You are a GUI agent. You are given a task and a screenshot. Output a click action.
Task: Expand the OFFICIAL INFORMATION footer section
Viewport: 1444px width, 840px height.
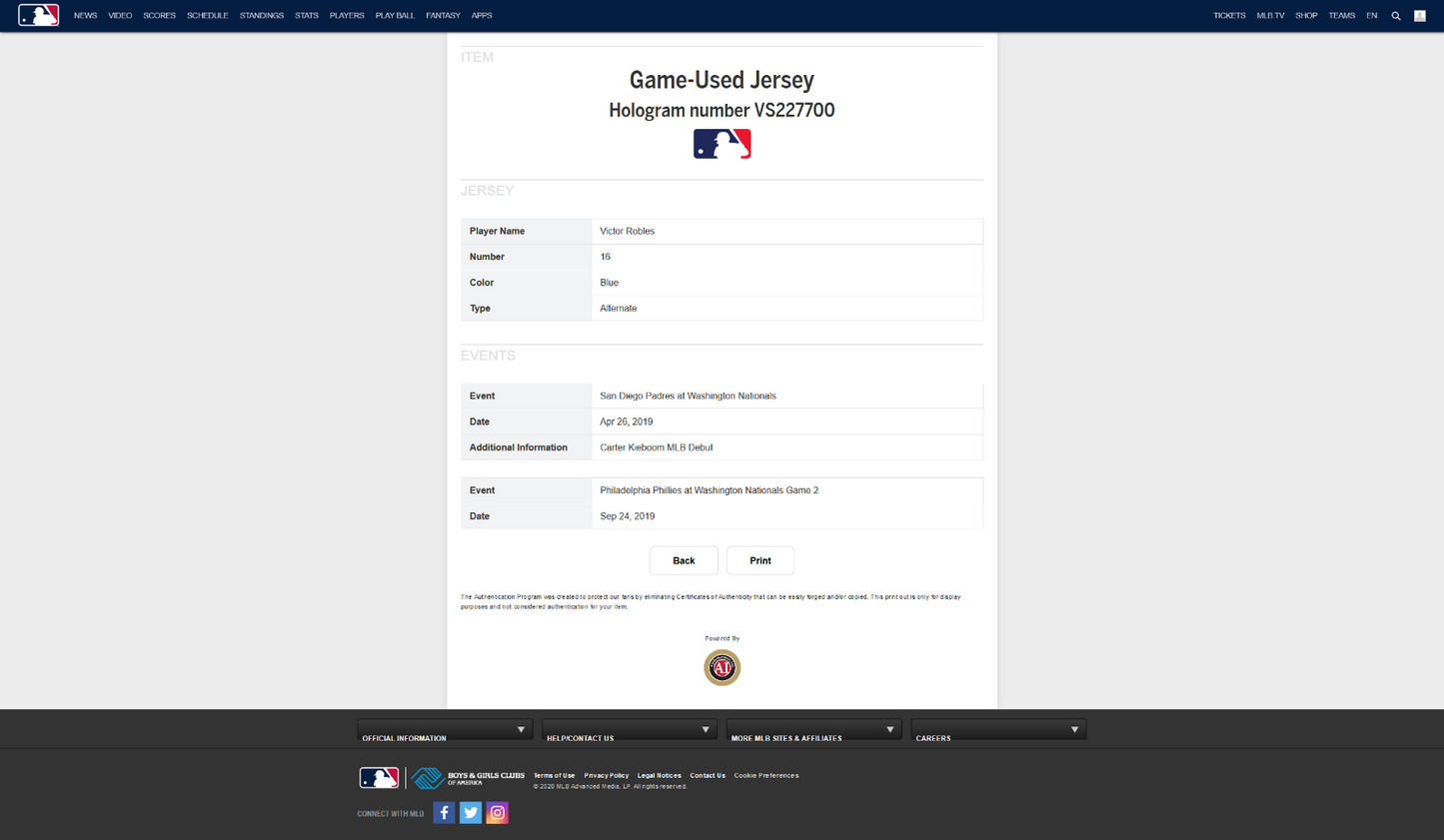tap(444, 729)
